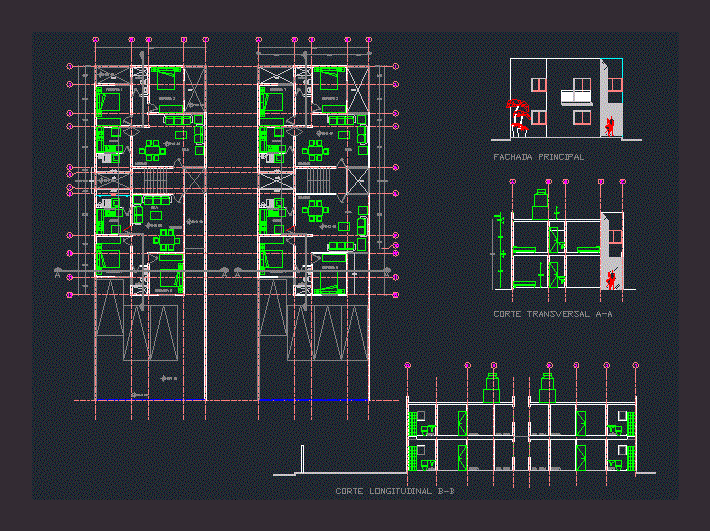Image resolution: width=710 pixels, height=531 pixels.
Task: Click the red human figure on main facade
Action: (609, 125)
